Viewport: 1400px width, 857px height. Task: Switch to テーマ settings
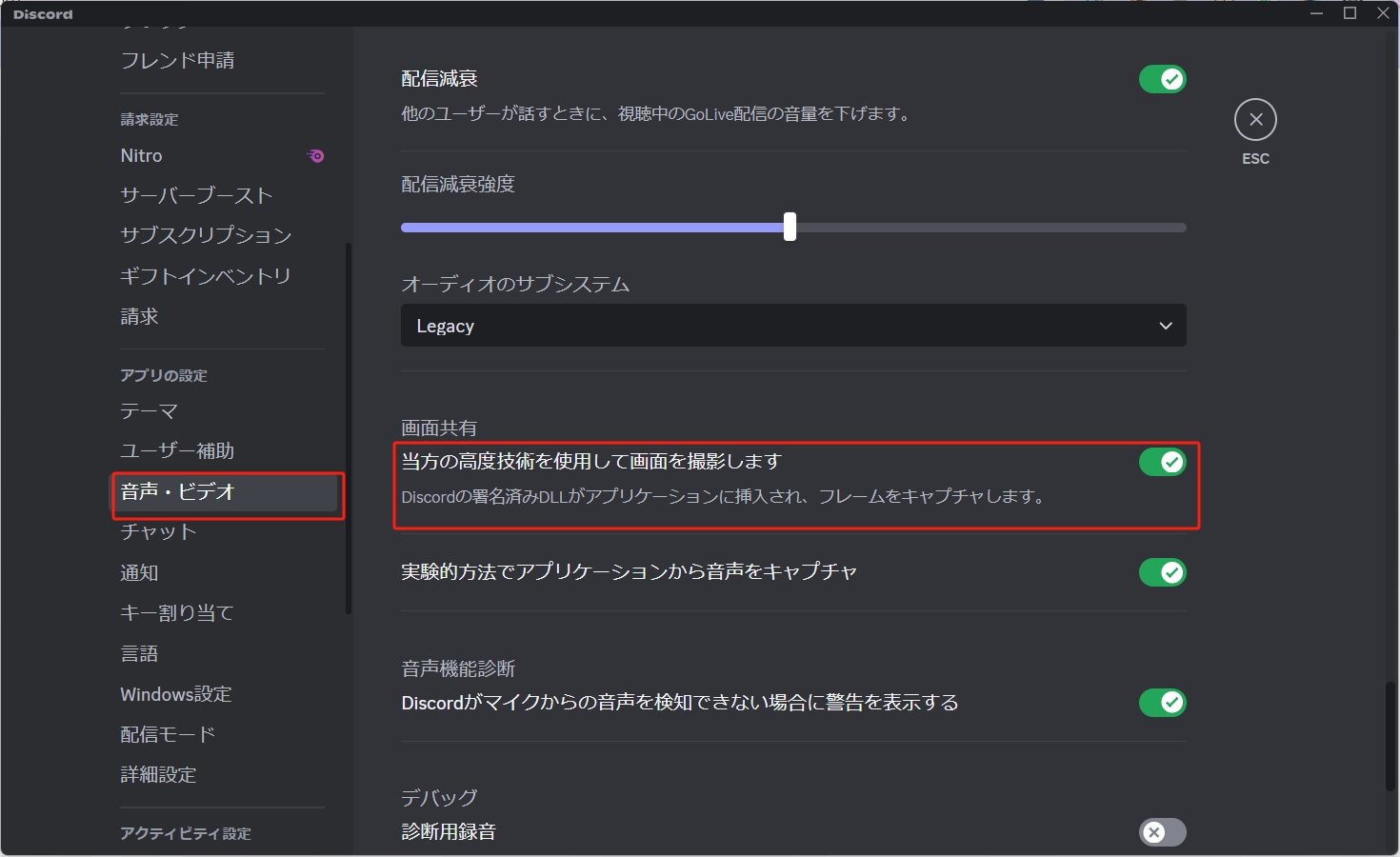(x=149, y=411)
